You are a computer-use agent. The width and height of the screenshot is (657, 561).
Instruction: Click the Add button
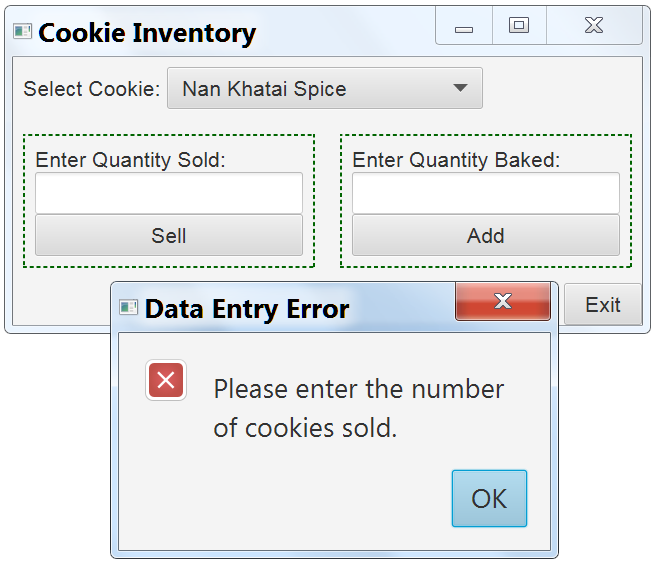(486, 235)
